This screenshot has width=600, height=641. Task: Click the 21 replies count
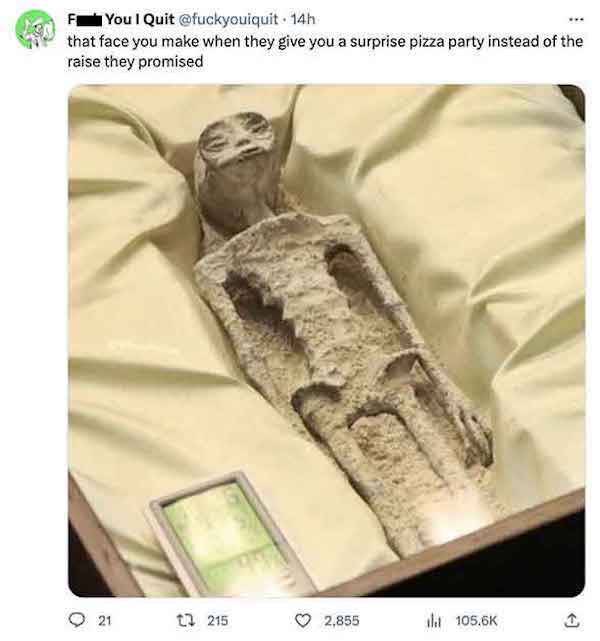click(x=105, y=621)
